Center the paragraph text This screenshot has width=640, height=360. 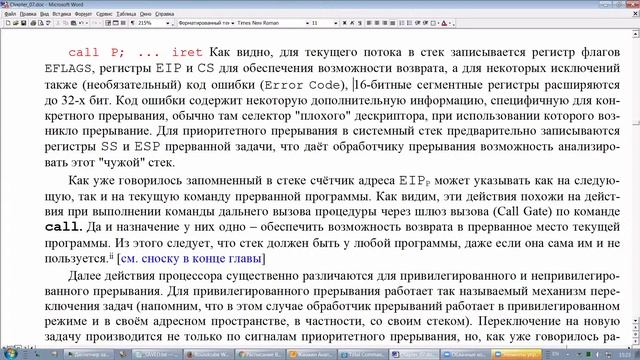tap(377, 23)
